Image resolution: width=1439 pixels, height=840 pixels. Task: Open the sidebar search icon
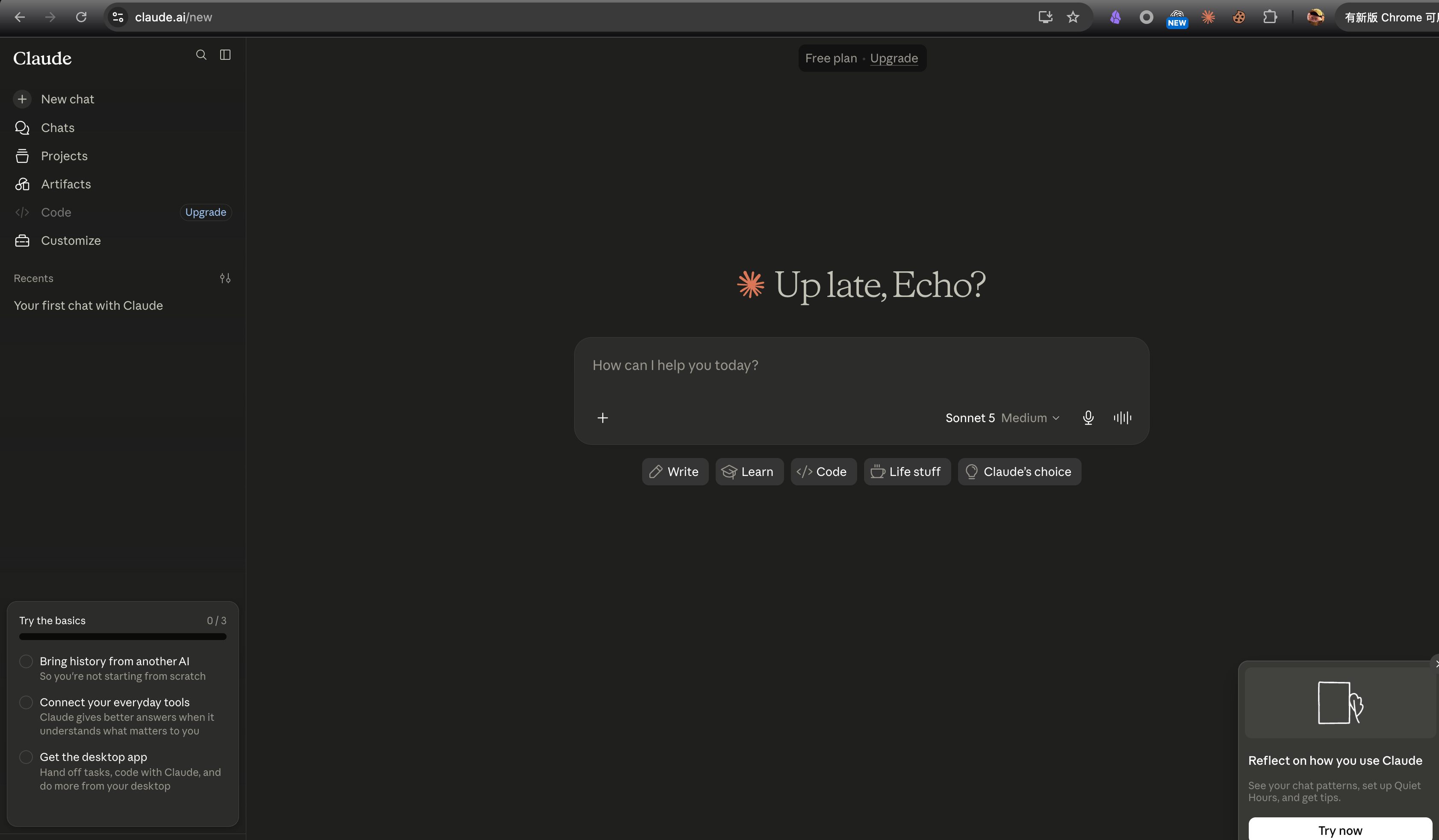(x=201, y=55)
